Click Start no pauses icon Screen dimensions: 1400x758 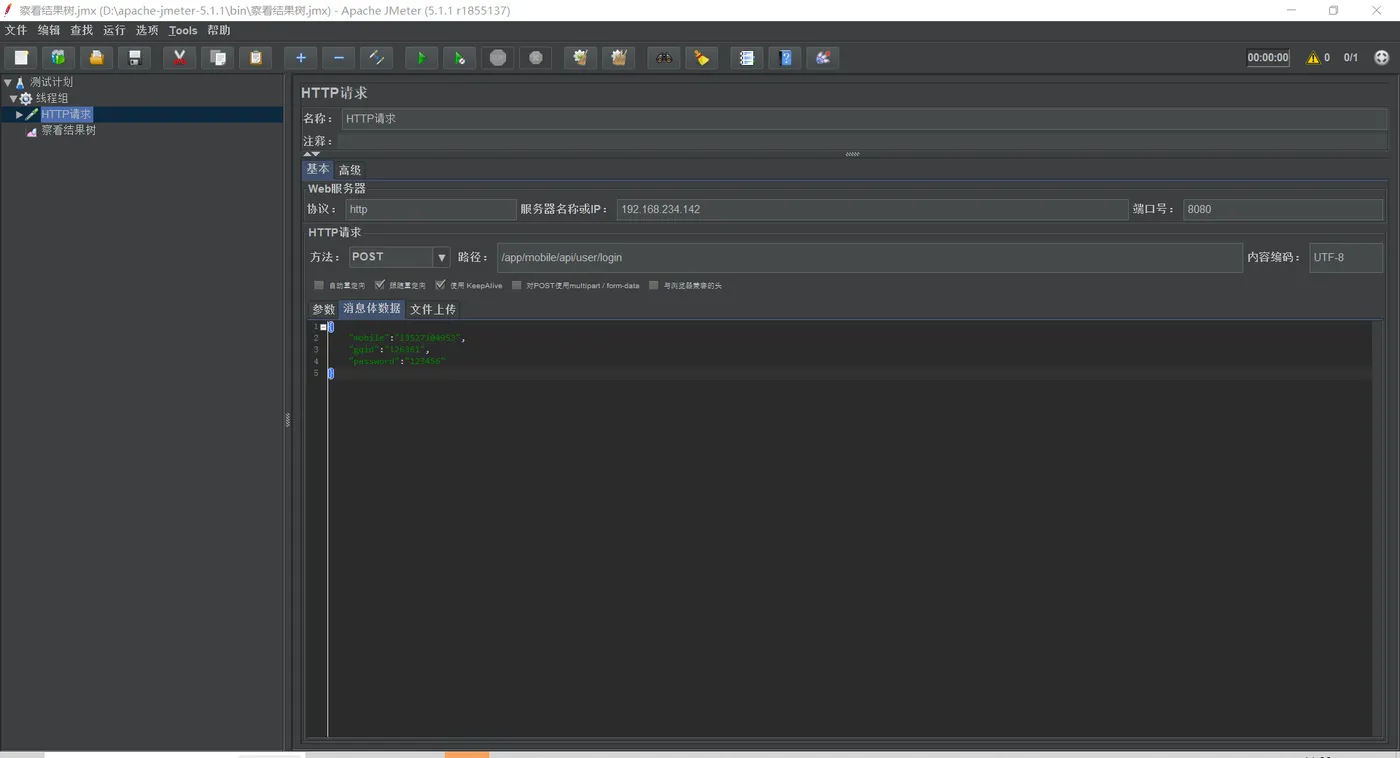tap(459, 58)
